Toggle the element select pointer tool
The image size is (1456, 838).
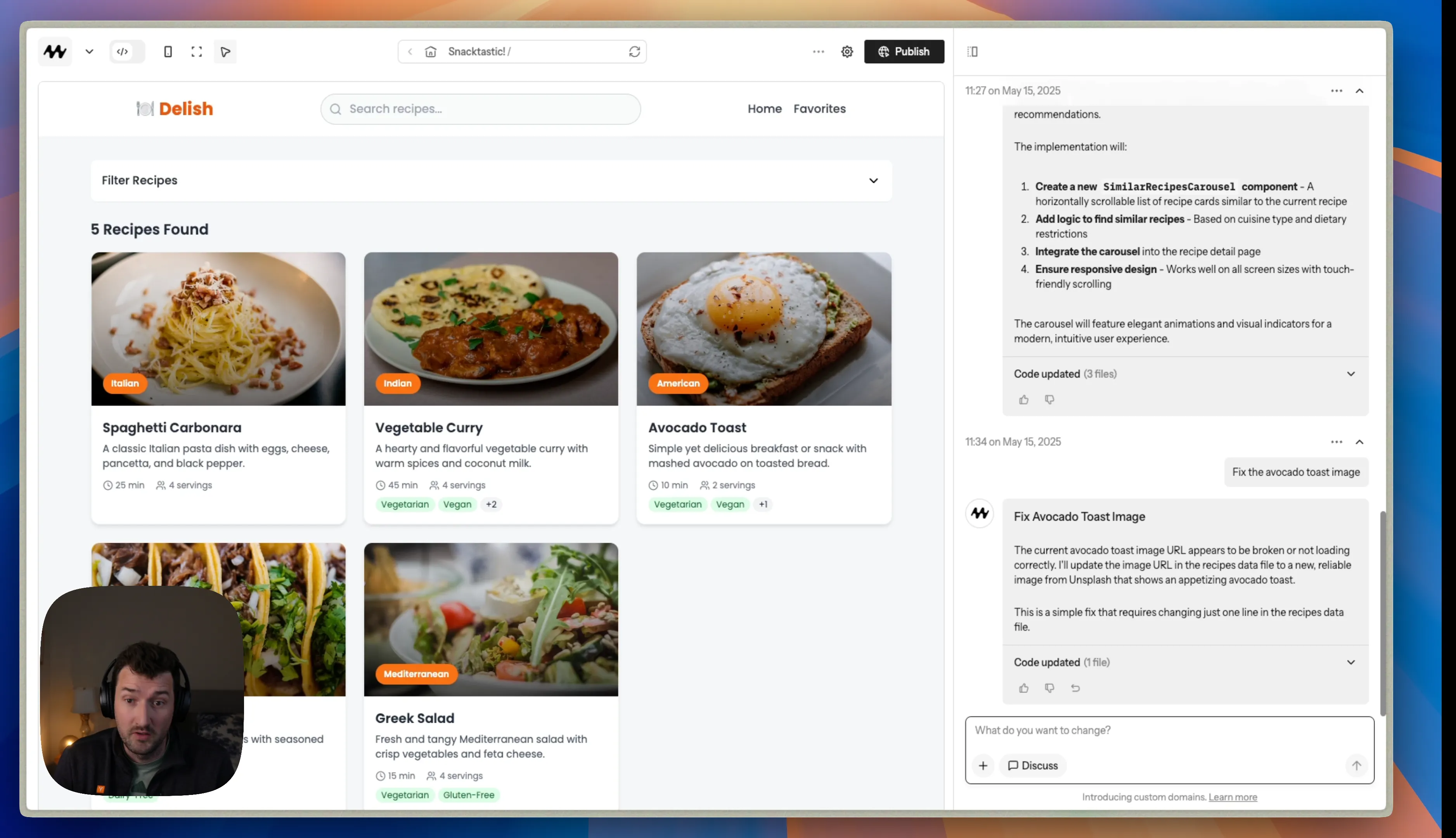point(225,52)
